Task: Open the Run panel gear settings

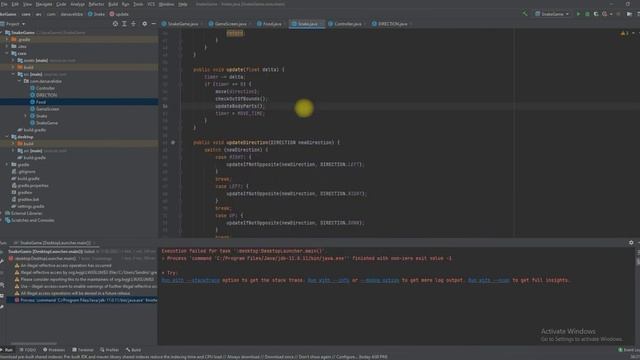Action: pyautogui.click(x=631, y=242)
